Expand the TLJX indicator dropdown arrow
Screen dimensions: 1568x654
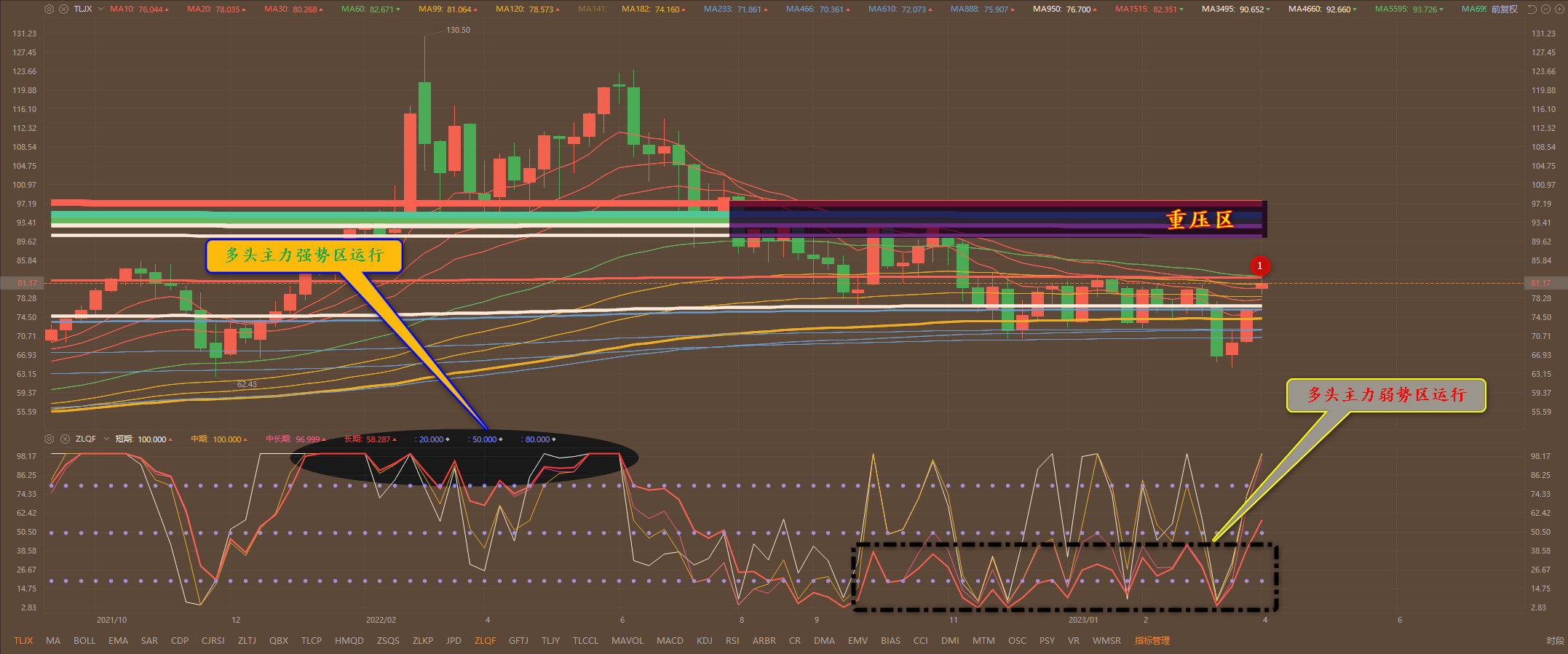pyautogui.click(x=100, y=9)
